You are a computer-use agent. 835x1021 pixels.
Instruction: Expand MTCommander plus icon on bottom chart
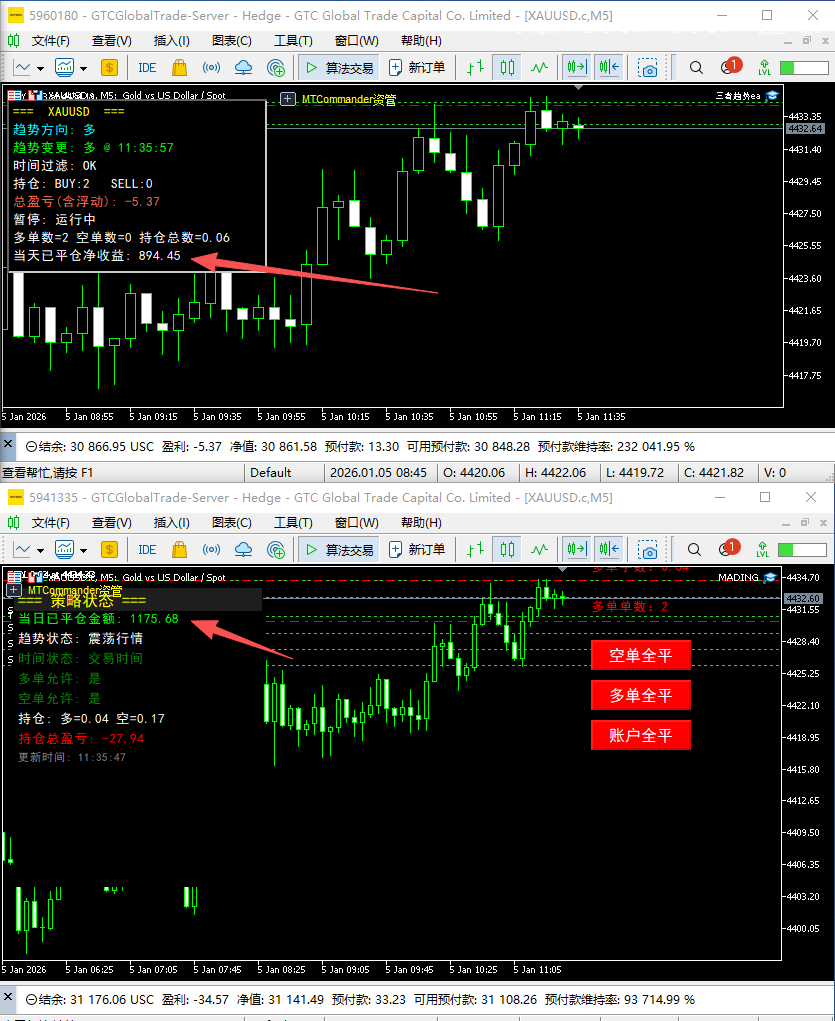tap(13, 589)
